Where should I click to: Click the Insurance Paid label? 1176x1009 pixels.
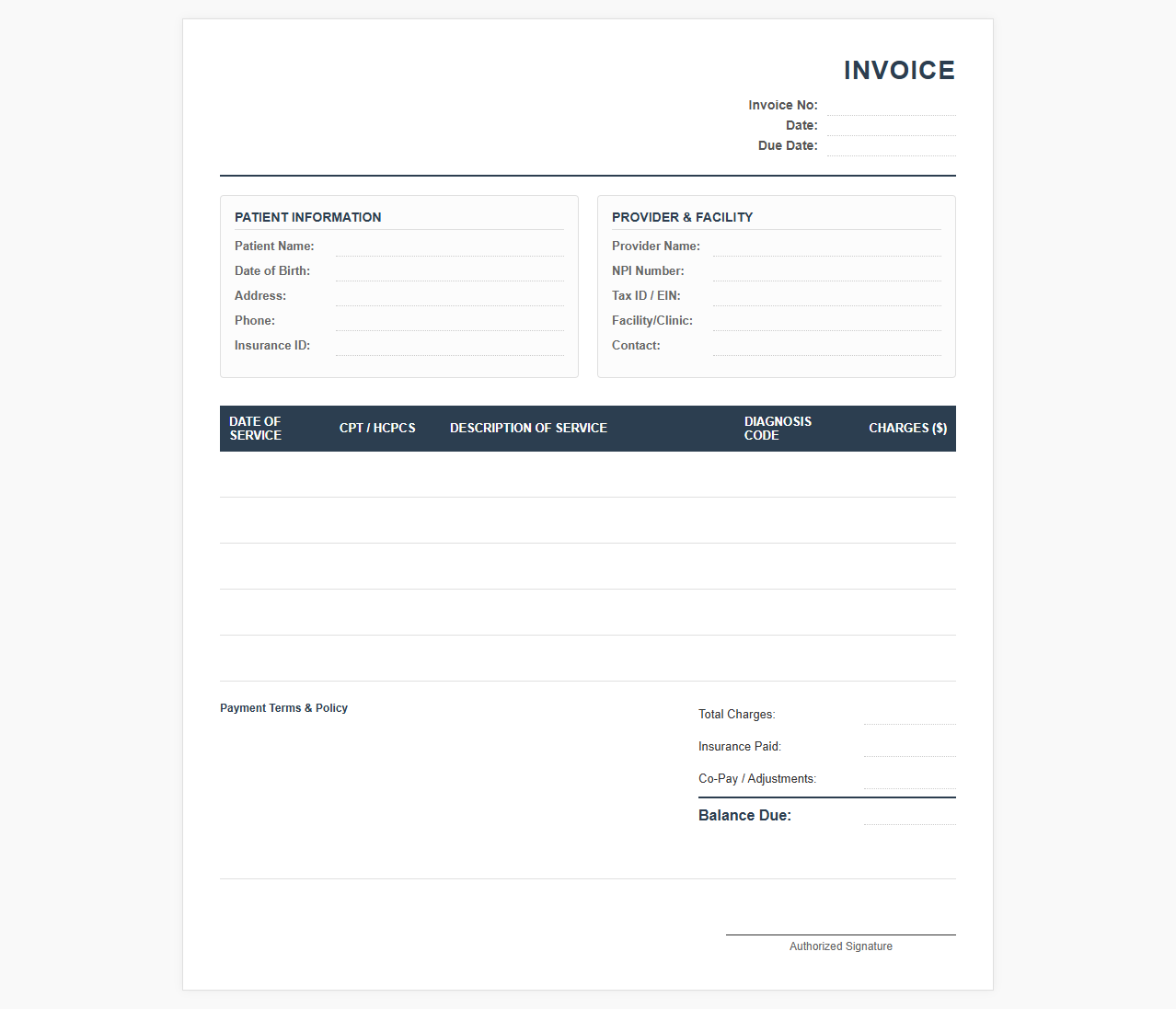click(740, 747)
